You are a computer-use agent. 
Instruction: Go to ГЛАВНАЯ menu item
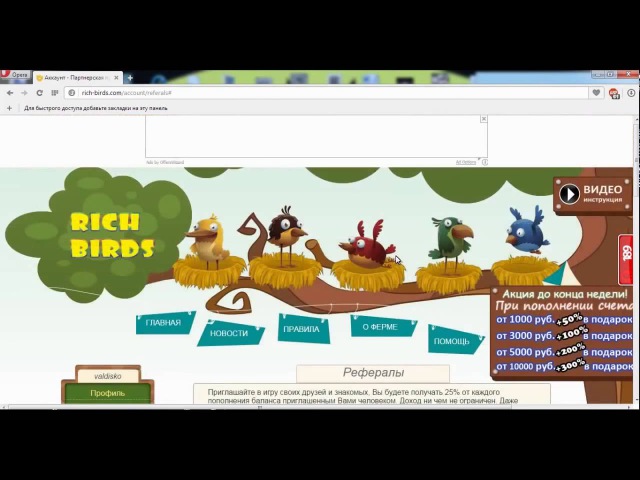163,322
